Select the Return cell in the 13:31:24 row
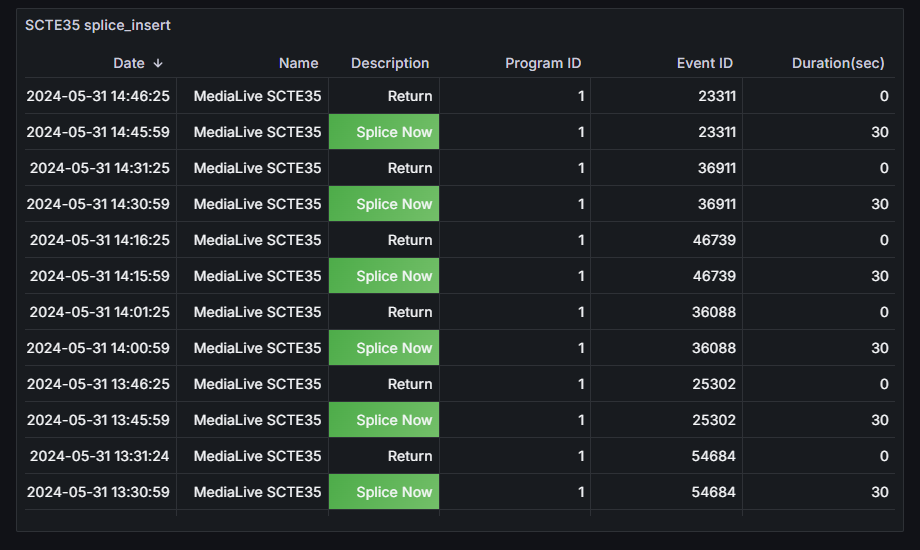Viewport: 920px width, 550px height. [410, 456]
